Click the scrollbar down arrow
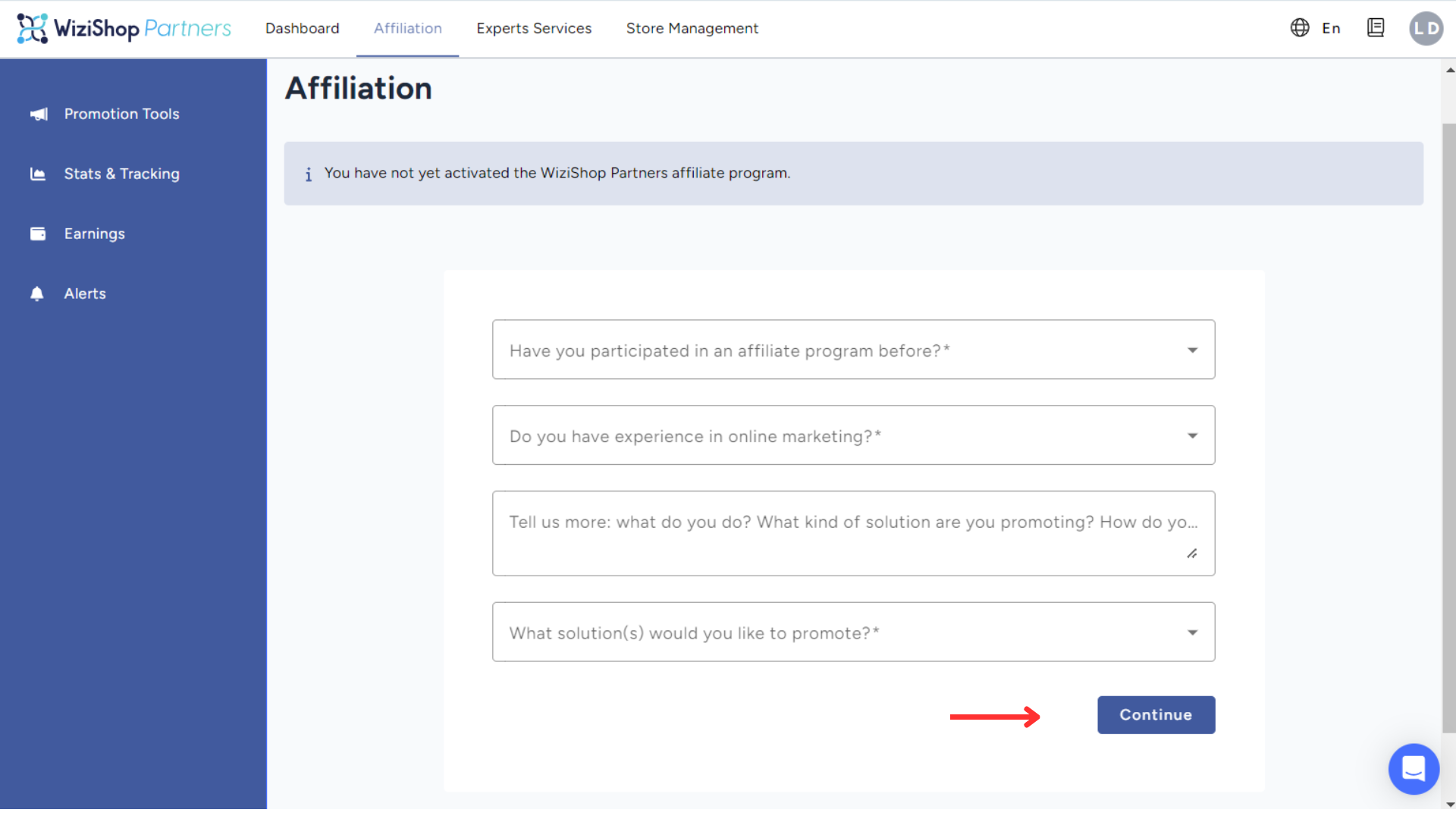This screenshot has height=819, width=1456. click(1450, 805)
